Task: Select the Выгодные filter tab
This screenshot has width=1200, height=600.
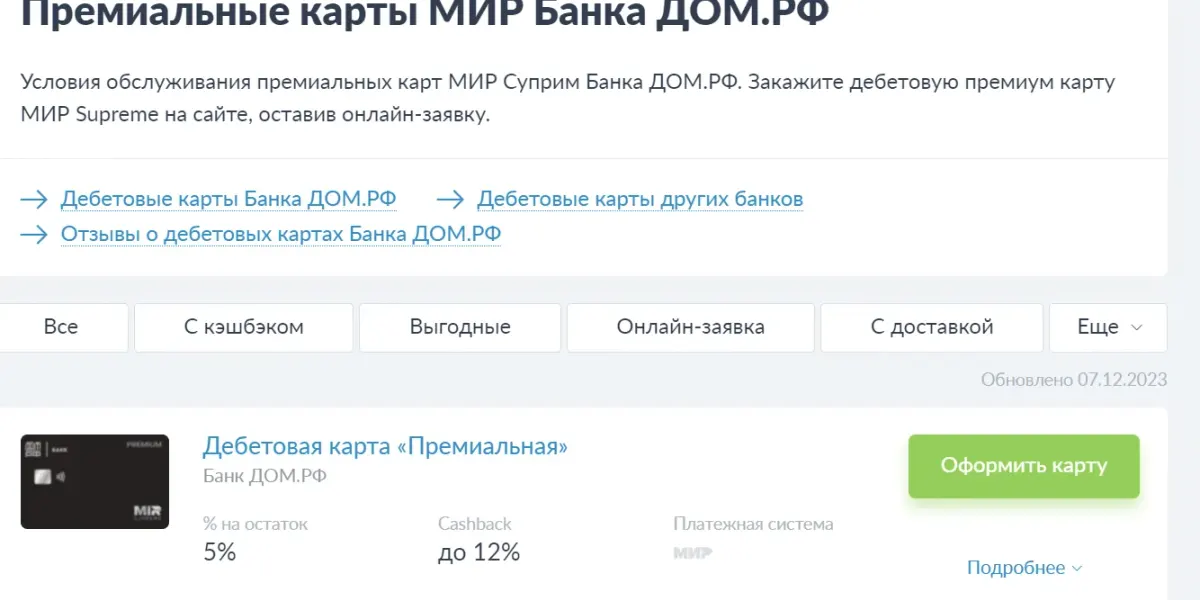Action: pyautogui.click(x=460, y=327)
